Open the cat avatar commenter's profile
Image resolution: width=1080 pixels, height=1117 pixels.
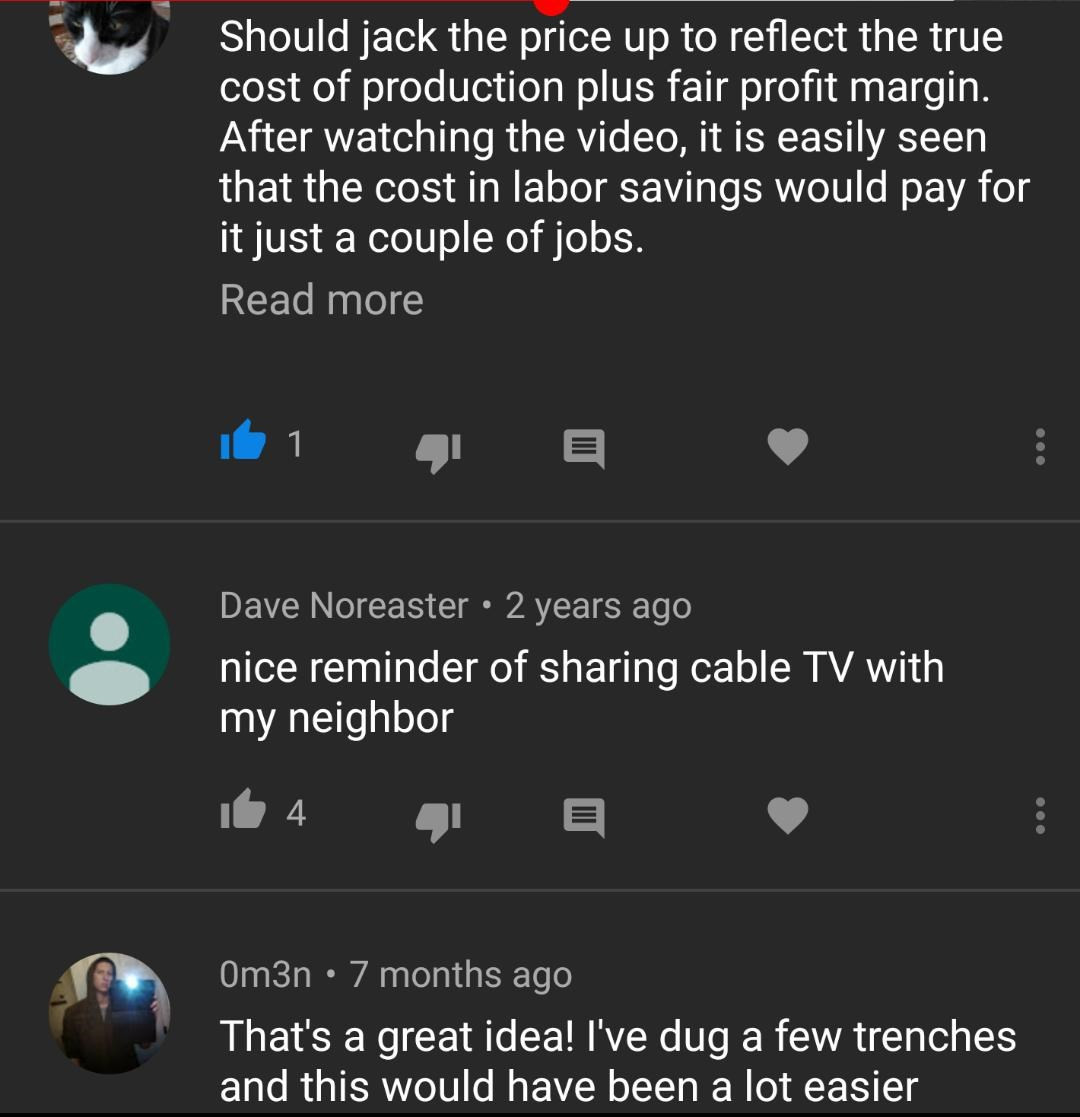[109, 34]
